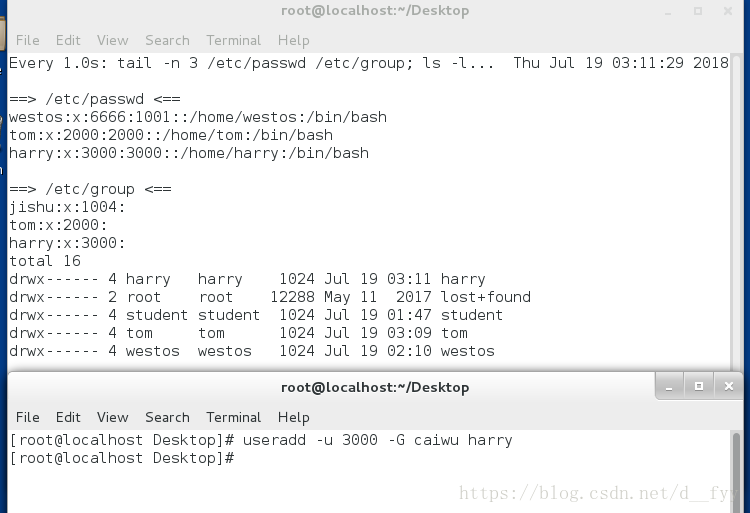Open Edit menu in lower terminal window

click(68, 417)
